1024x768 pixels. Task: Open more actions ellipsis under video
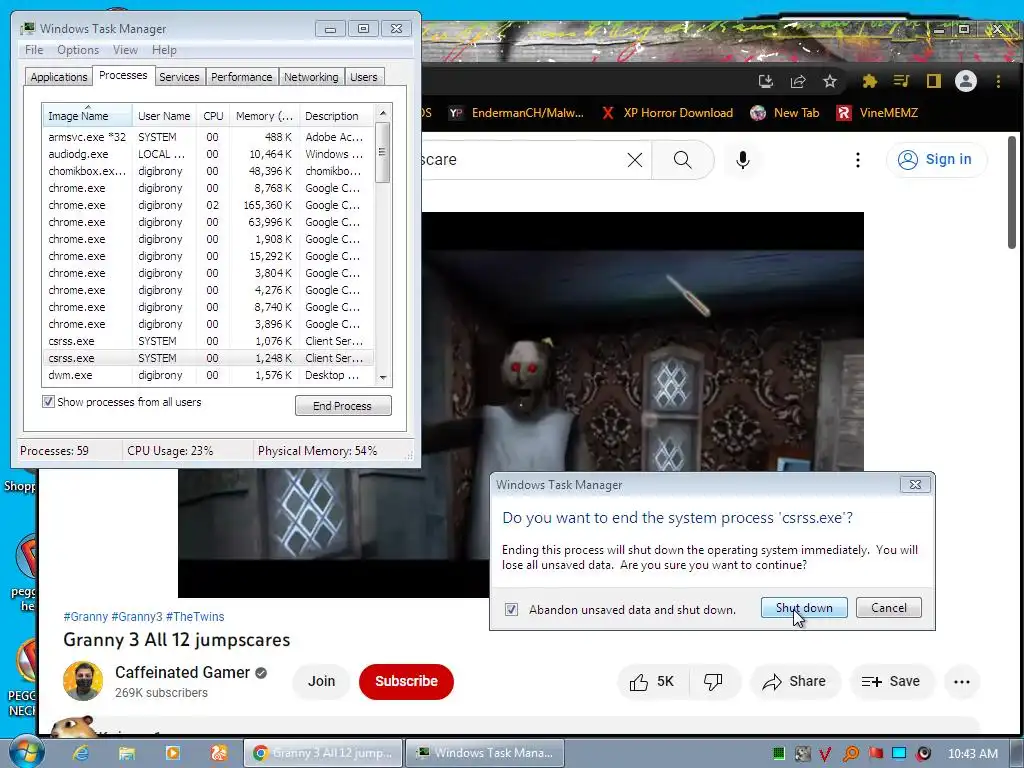point(961,682)
